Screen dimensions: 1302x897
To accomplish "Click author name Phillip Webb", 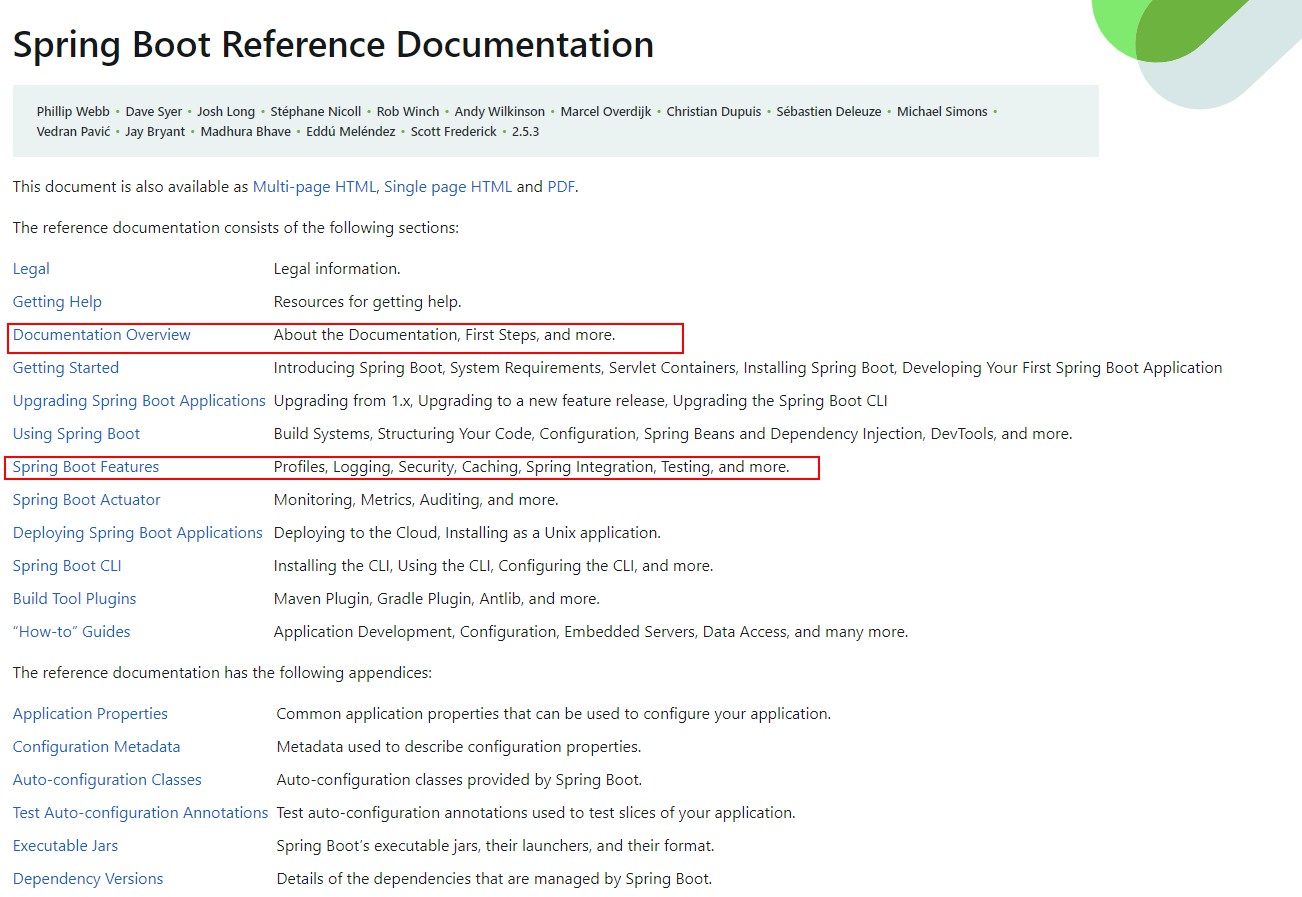I will click(x=73, y=112).
